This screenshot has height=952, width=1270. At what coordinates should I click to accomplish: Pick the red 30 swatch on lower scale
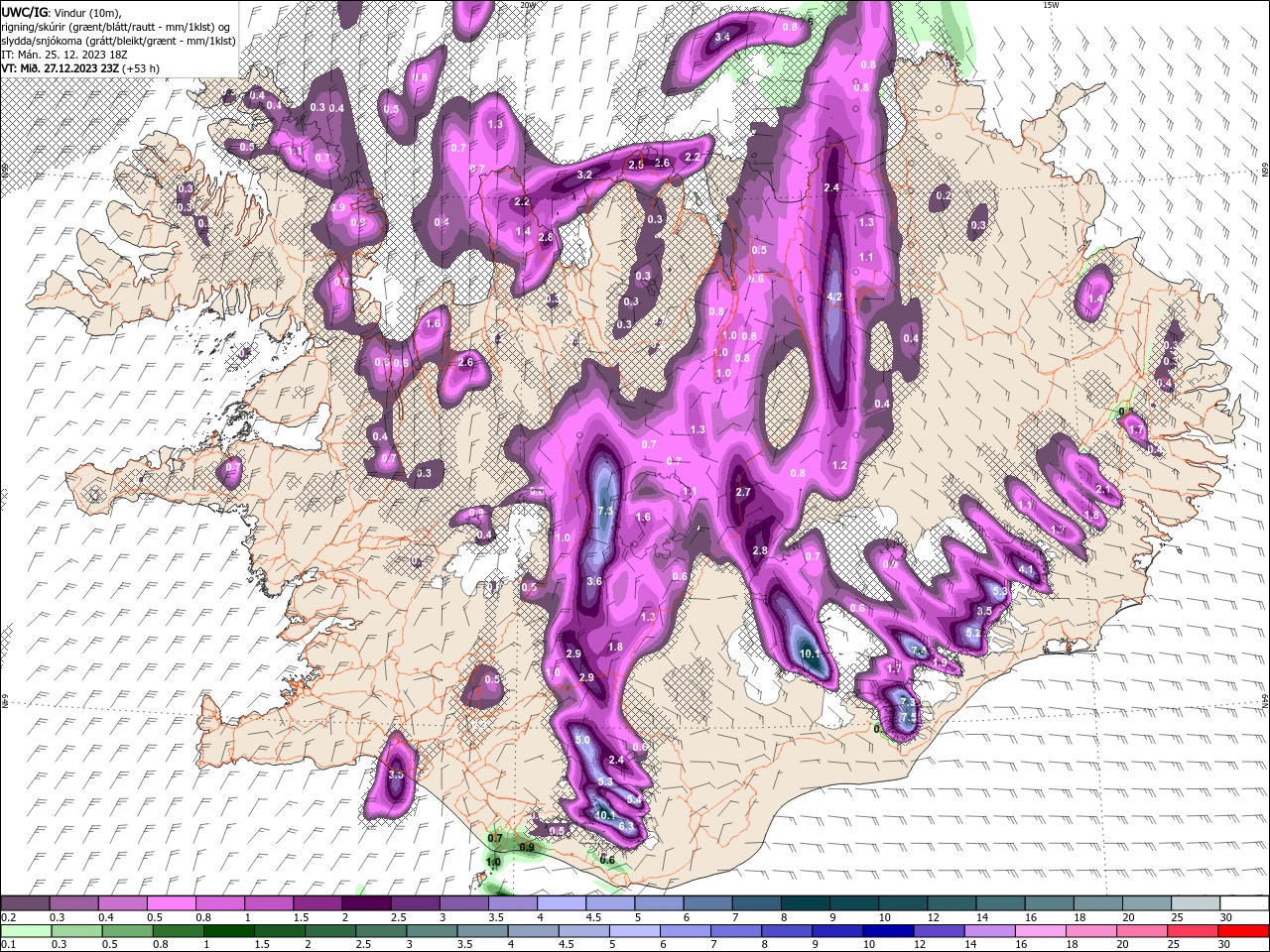pyautogui.click(x=1243, y=930)
